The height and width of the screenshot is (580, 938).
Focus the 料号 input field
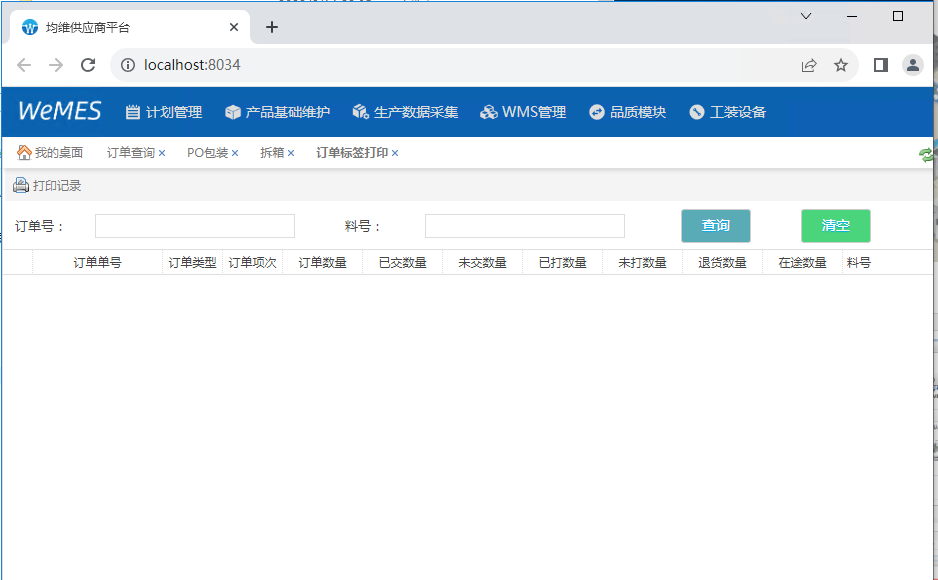525,226
